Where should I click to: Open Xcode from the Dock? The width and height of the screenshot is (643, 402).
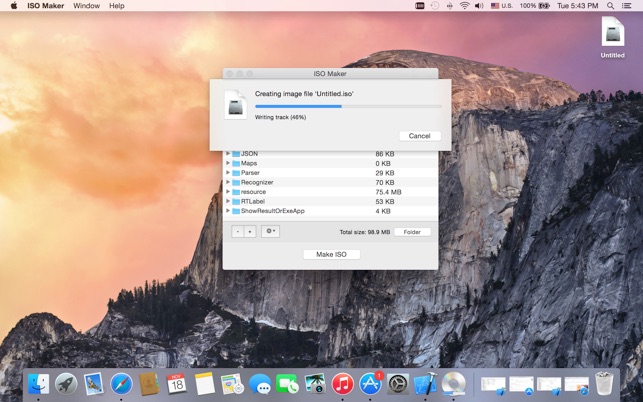click(426, 385)
